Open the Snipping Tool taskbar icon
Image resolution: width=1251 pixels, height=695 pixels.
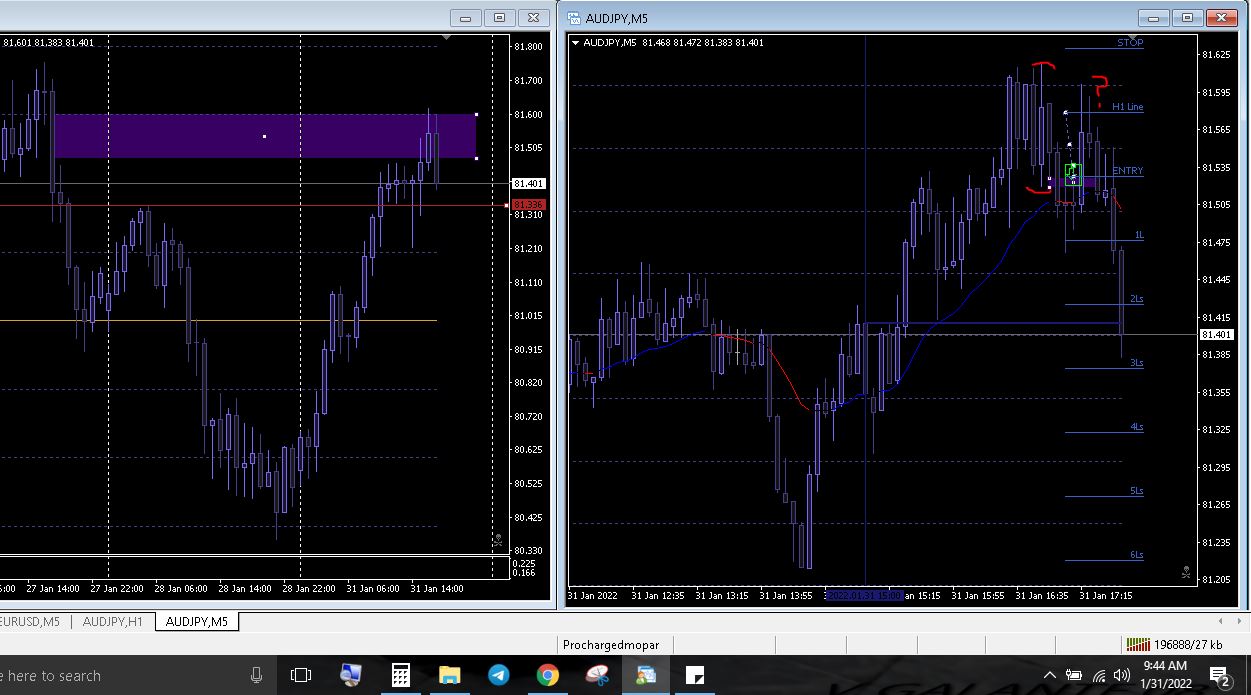click(597, 676)
